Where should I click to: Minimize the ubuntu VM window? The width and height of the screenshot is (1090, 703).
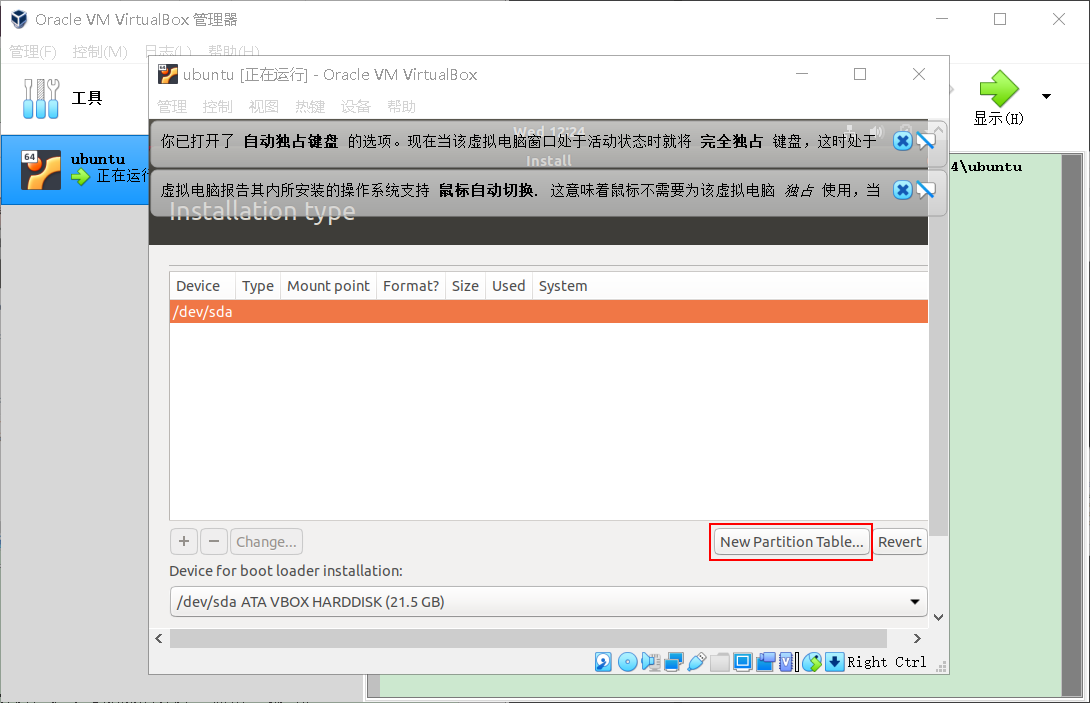[x=802, y=74]
